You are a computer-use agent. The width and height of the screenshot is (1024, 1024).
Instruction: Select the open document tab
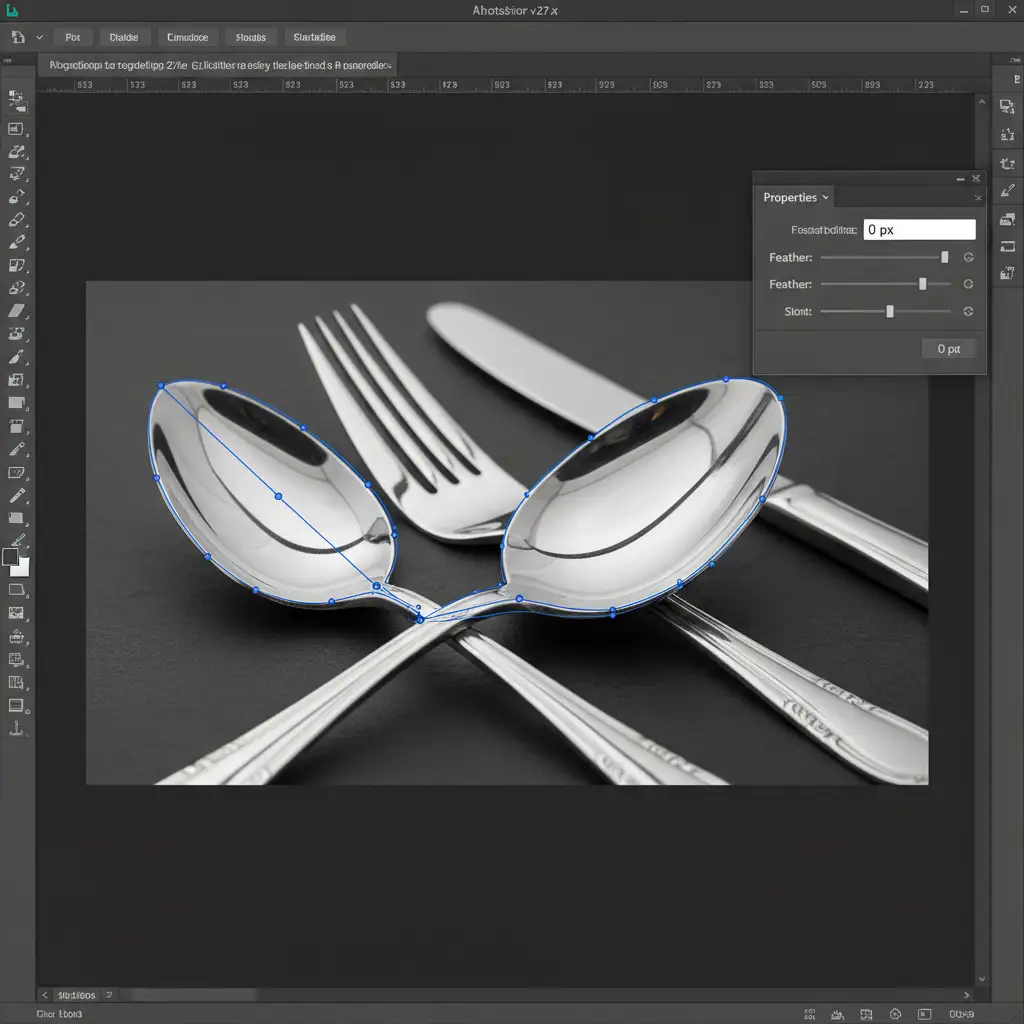coord(220,65)
